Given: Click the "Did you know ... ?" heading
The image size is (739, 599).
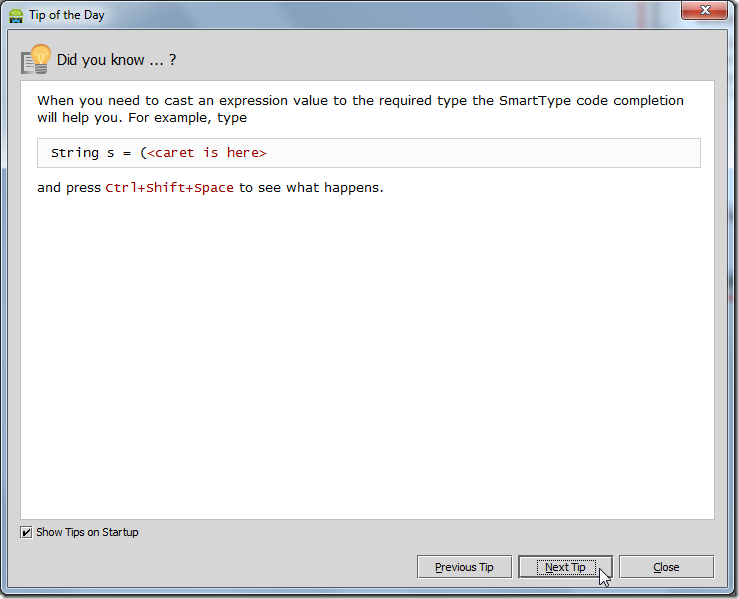Looking at the screenshot, I should (x=116, y=60).
